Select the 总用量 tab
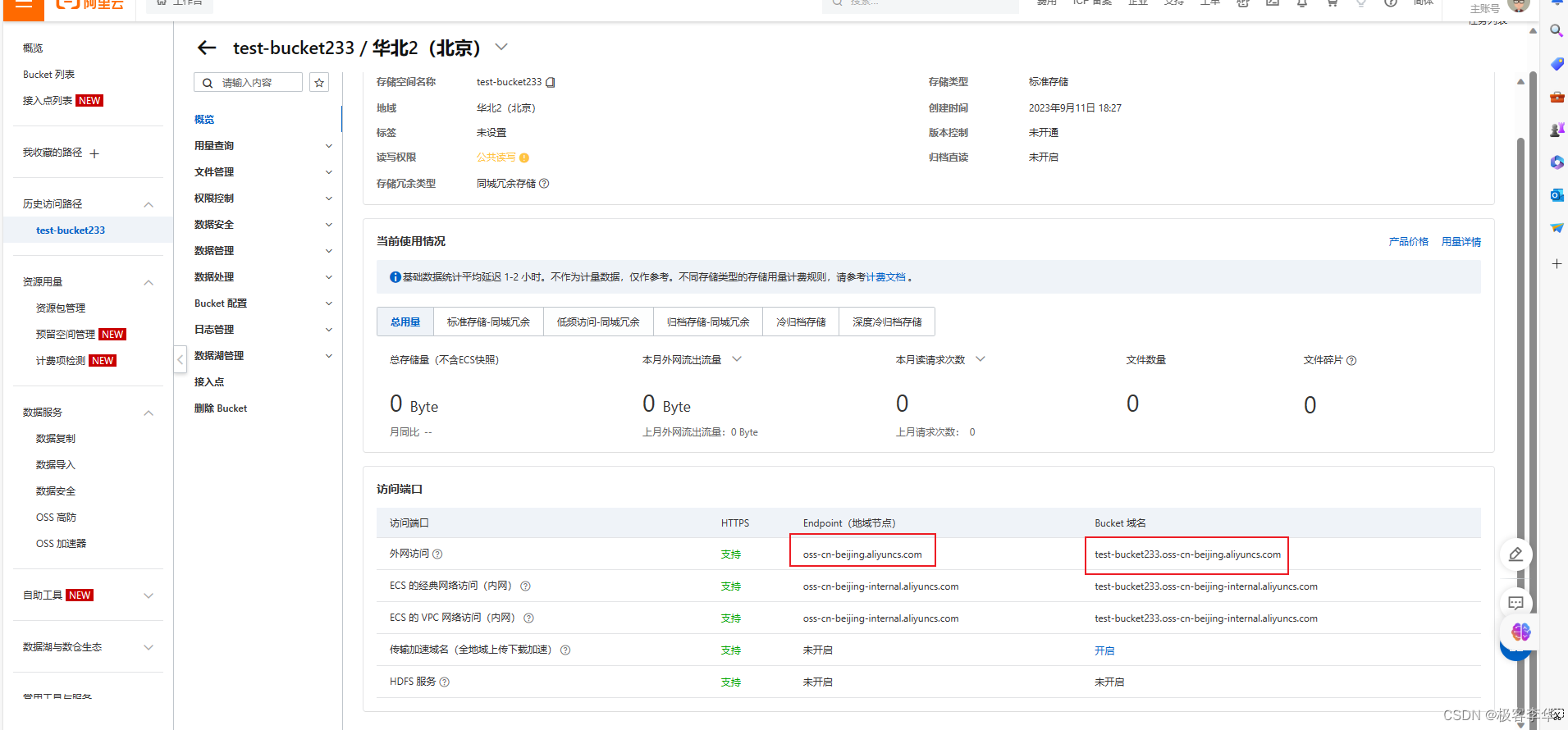This screenshot has height=730, width=1568. [405, 322]
